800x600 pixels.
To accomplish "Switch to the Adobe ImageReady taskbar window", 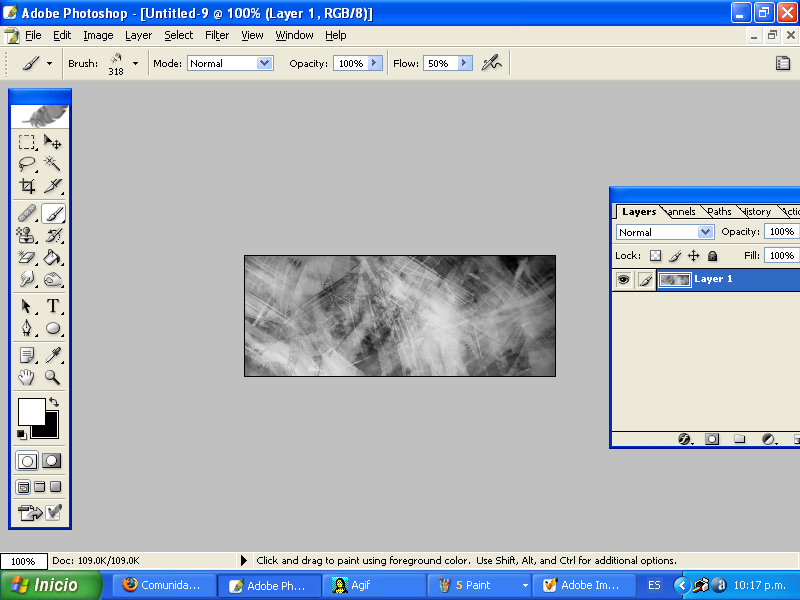I will coord(584,586).
